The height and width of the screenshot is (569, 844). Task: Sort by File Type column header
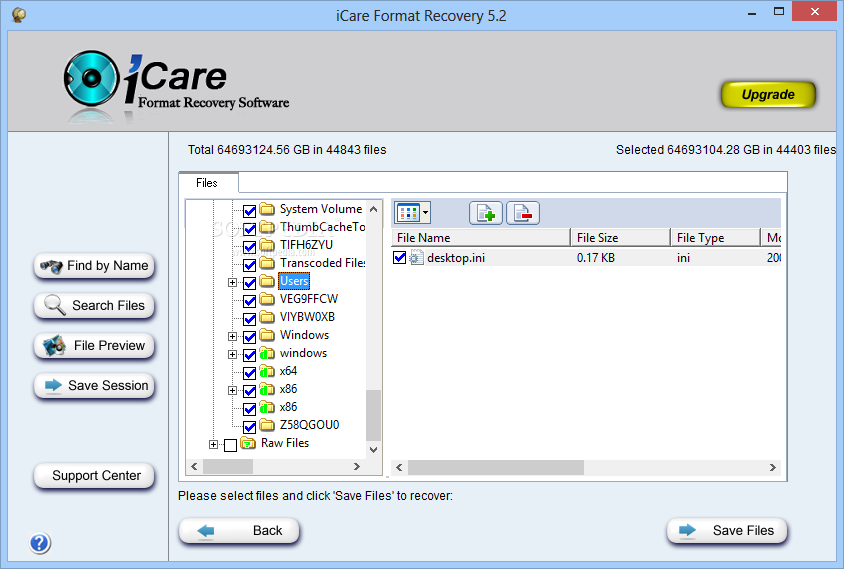(x=715, y=237)
